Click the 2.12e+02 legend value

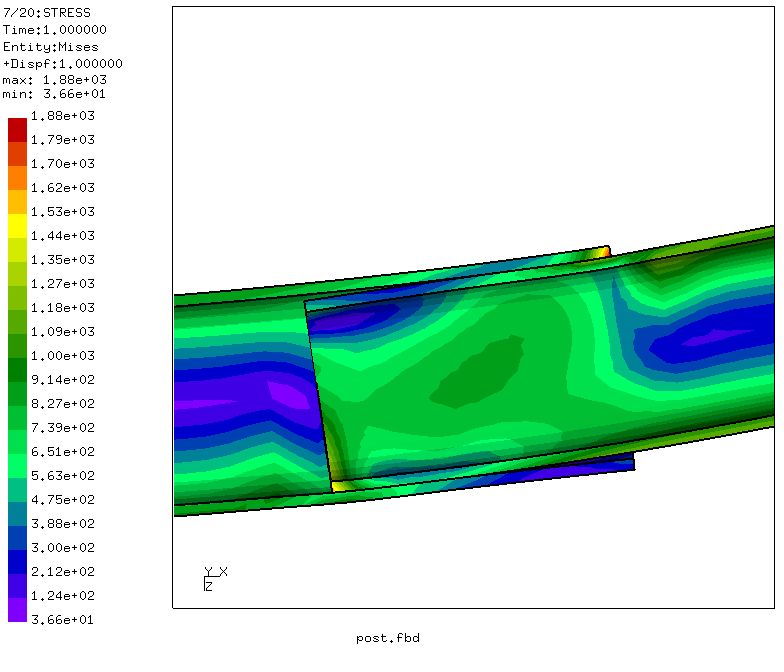(62, 572)
